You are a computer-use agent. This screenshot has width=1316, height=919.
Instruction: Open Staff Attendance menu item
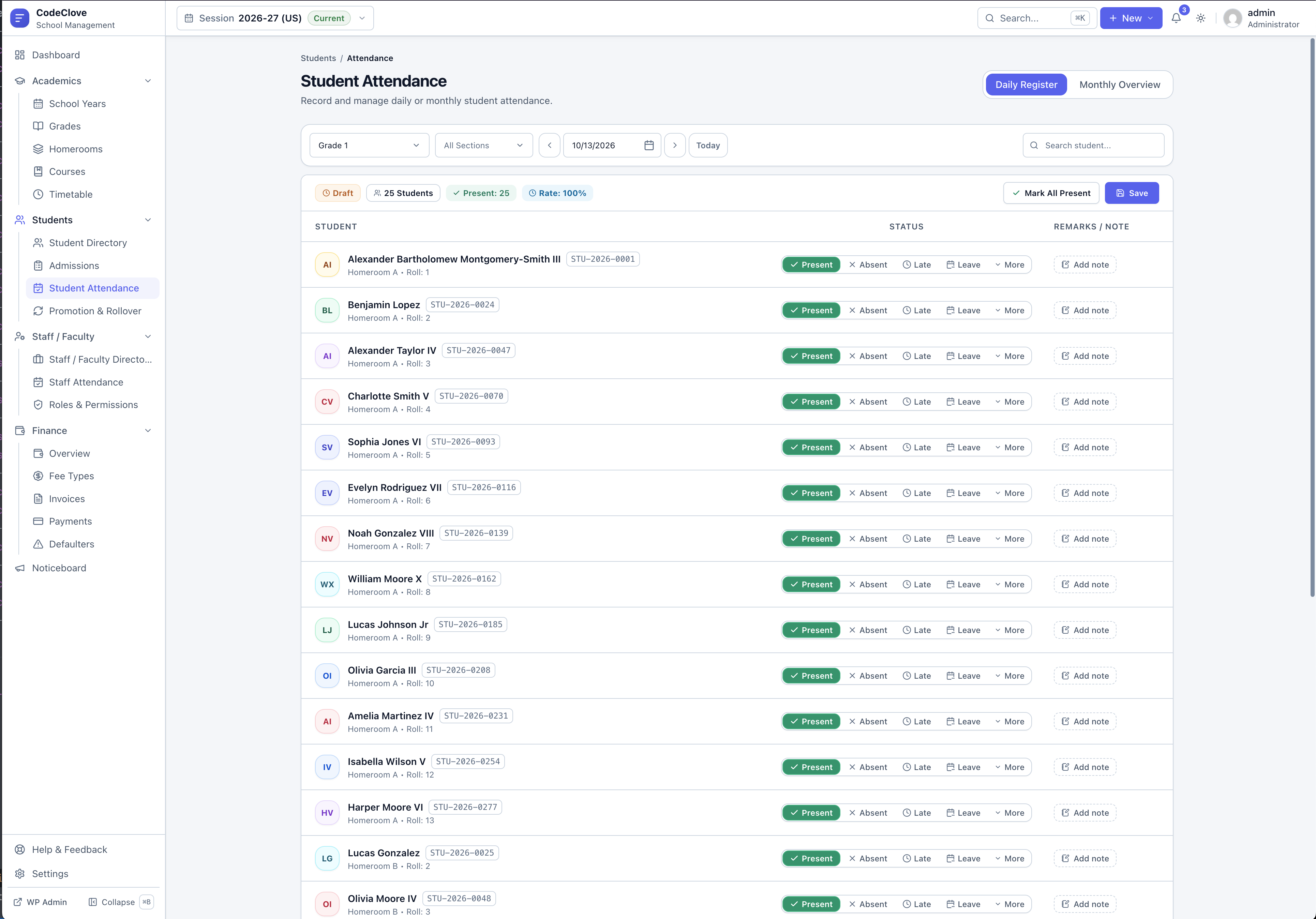click(x=92, y=382)
